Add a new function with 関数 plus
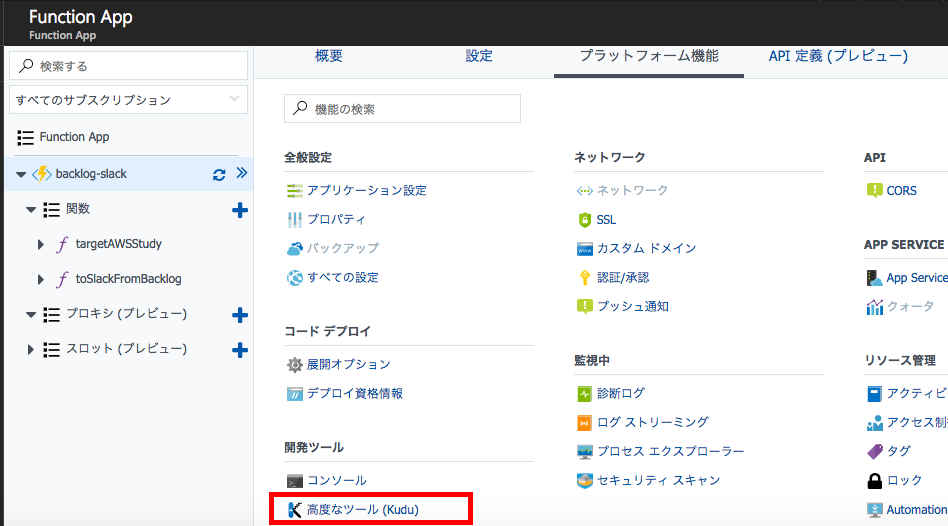 point(240,210)
